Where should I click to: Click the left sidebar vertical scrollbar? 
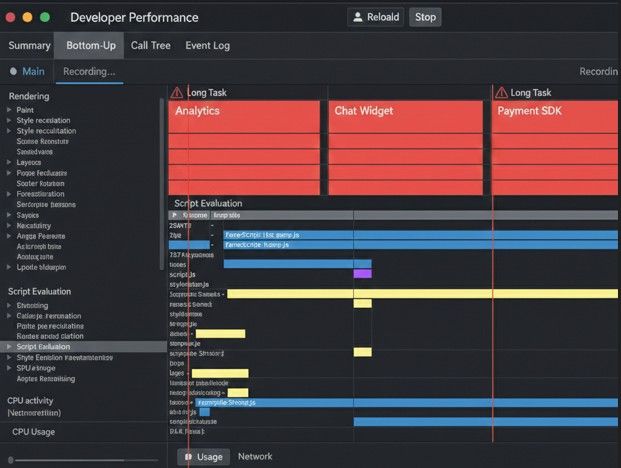pyautogui.click(x=161, y=180)
